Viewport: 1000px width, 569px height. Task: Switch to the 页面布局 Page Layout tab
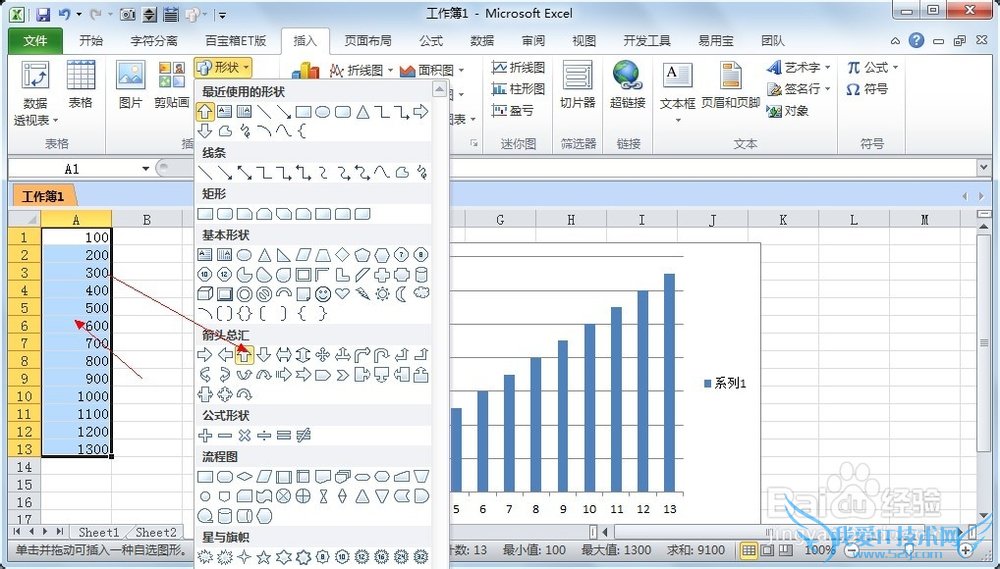click(x=368, y=41)
